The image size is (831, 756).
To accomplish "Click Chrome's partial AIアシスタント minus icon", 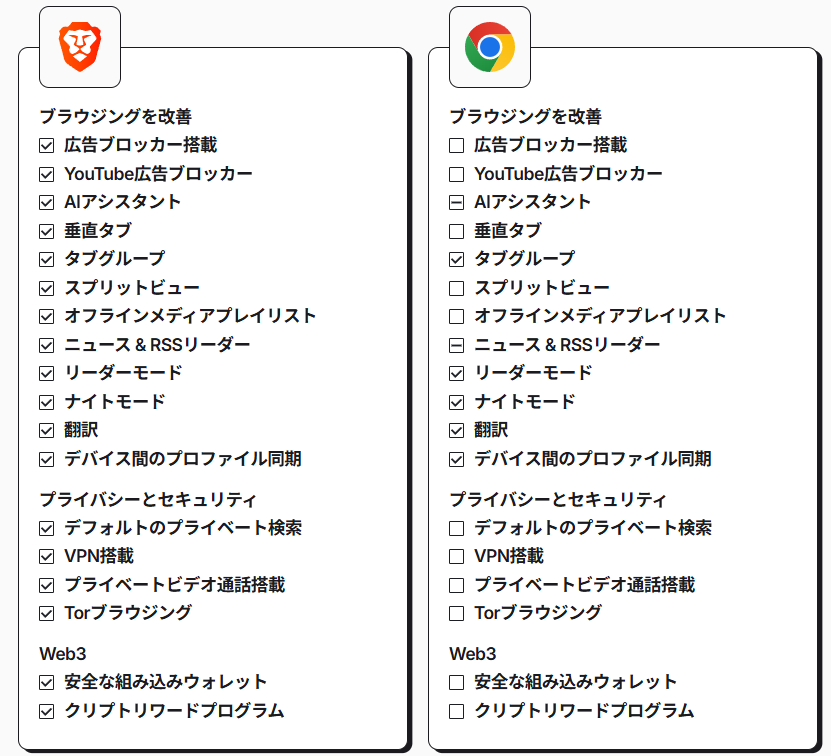I will (x=456, y=203).
